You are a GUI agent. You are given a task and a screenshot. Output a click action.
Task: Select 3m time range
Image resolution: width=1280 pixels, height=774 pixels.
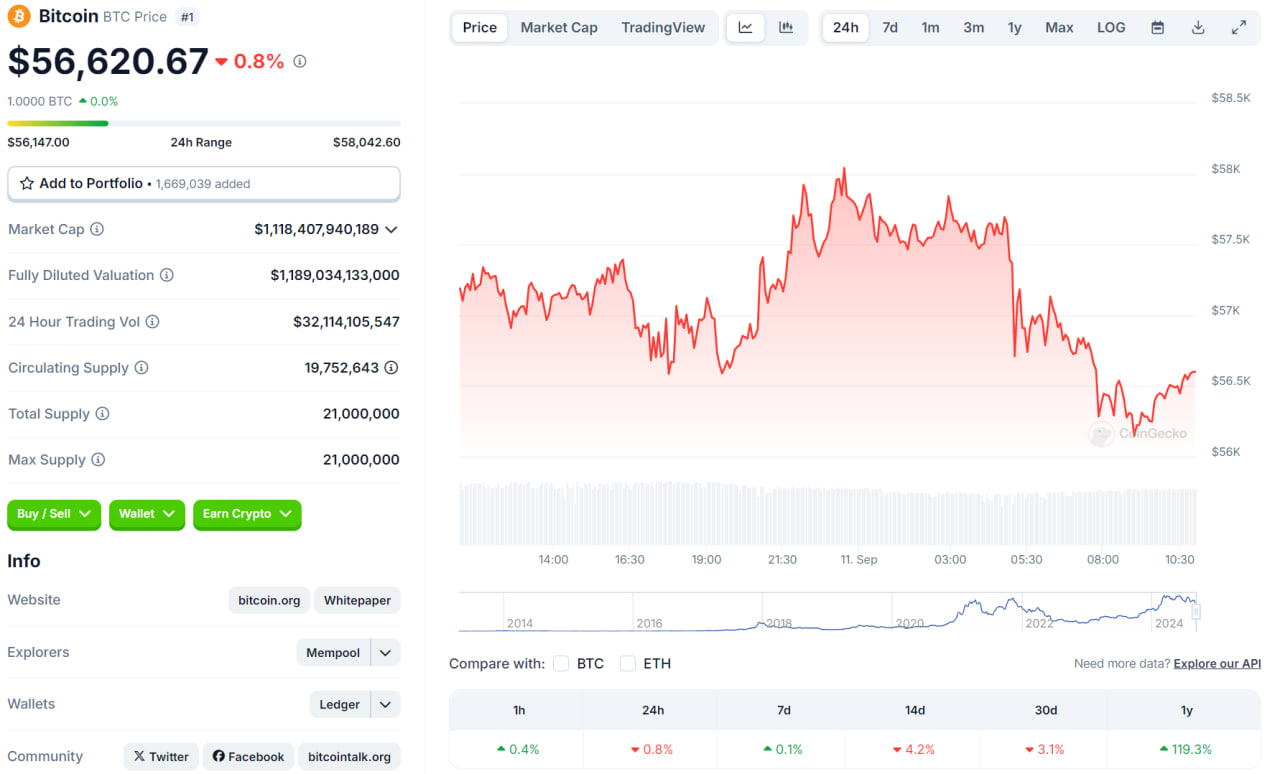(973, 28)
